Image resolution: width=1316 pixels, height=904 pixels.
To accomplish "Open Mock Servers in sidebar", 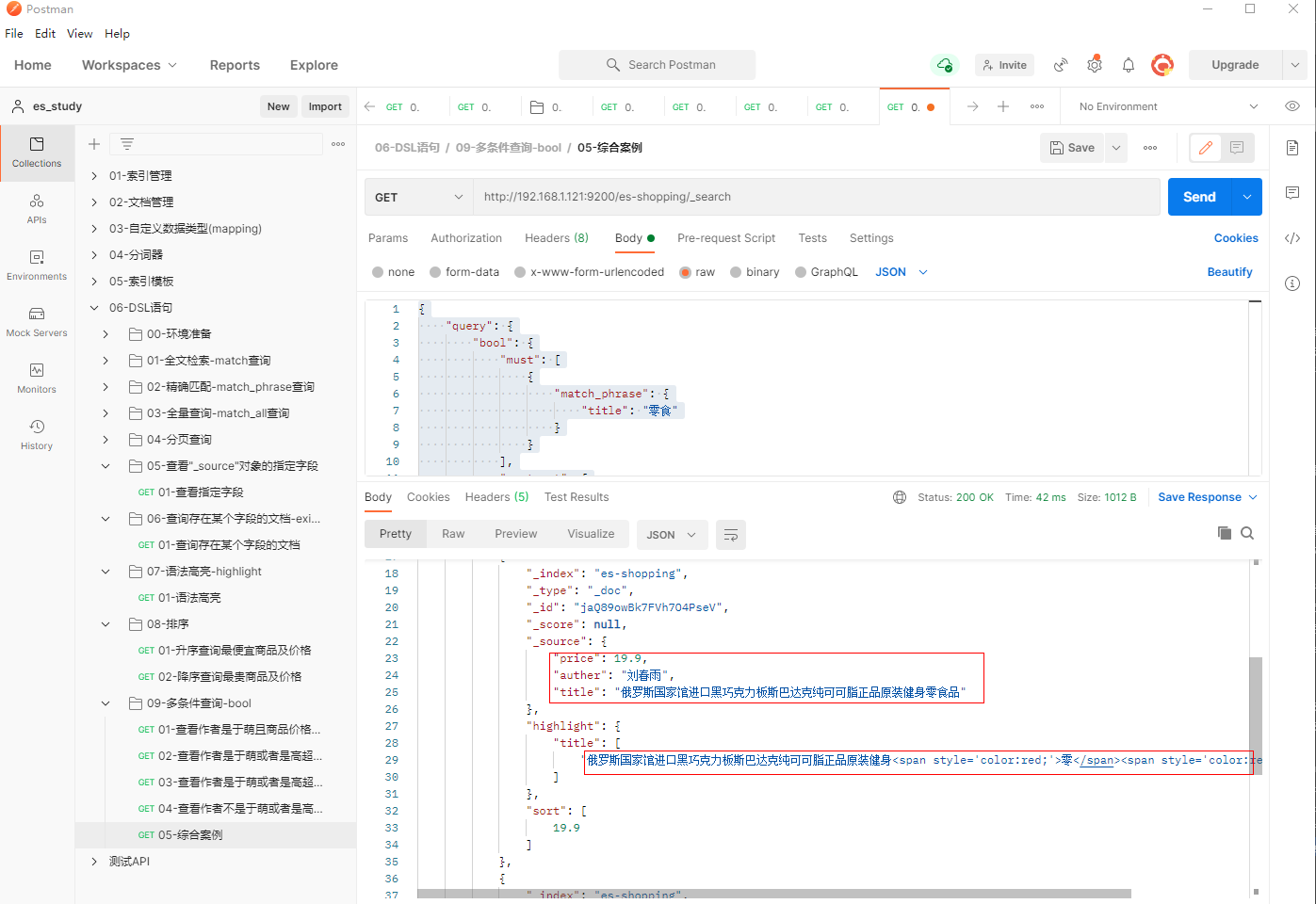I will point(37,321).
